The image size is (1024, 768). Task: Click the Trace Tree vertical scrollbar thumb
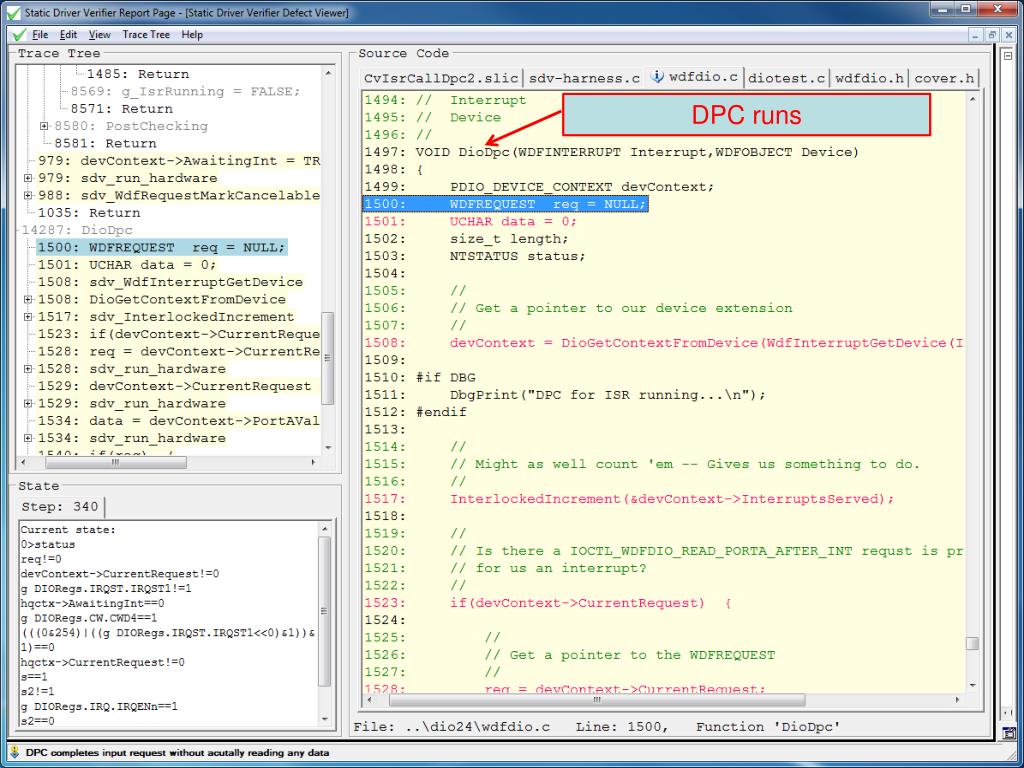click(328, 358)
